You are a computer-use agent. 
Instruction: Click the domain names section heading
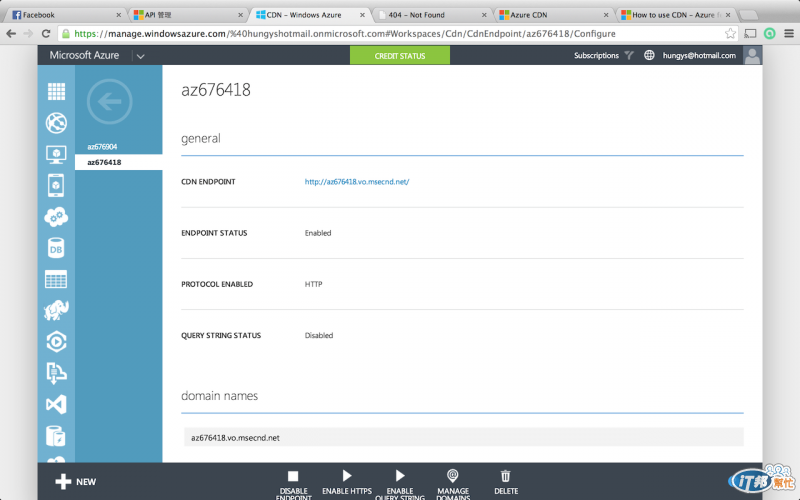point(219,395)
